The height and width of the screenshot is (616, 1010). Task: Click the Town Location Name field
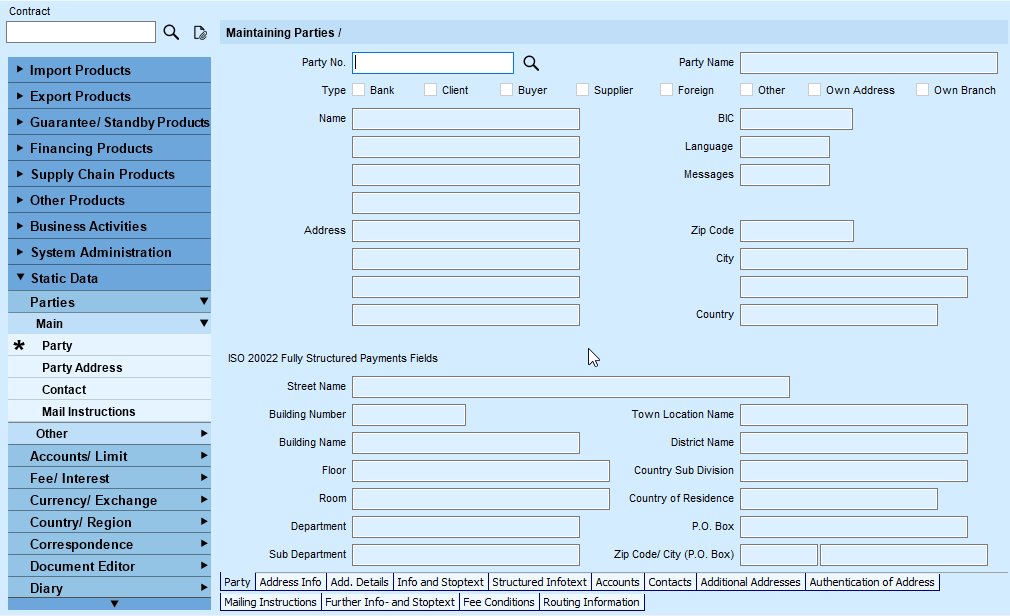[x=853, y=415]
